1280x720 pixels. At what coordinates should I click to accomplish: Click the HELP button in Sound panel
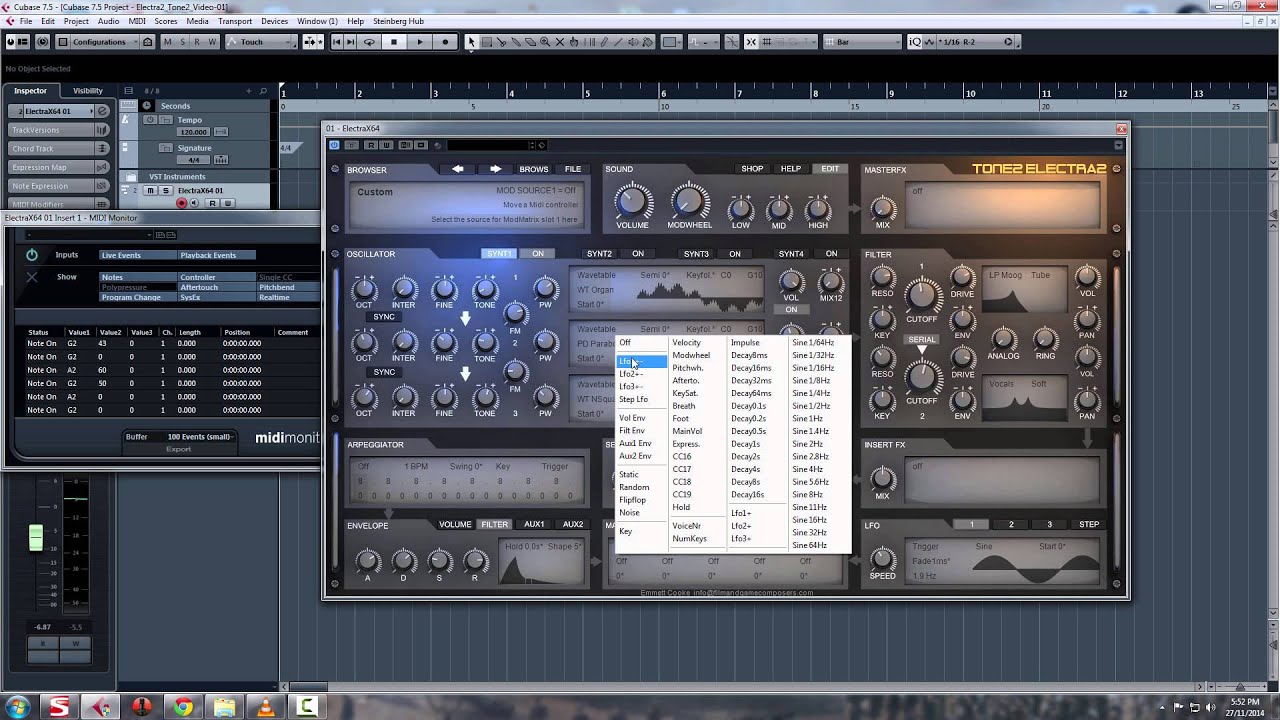(791, 169)
